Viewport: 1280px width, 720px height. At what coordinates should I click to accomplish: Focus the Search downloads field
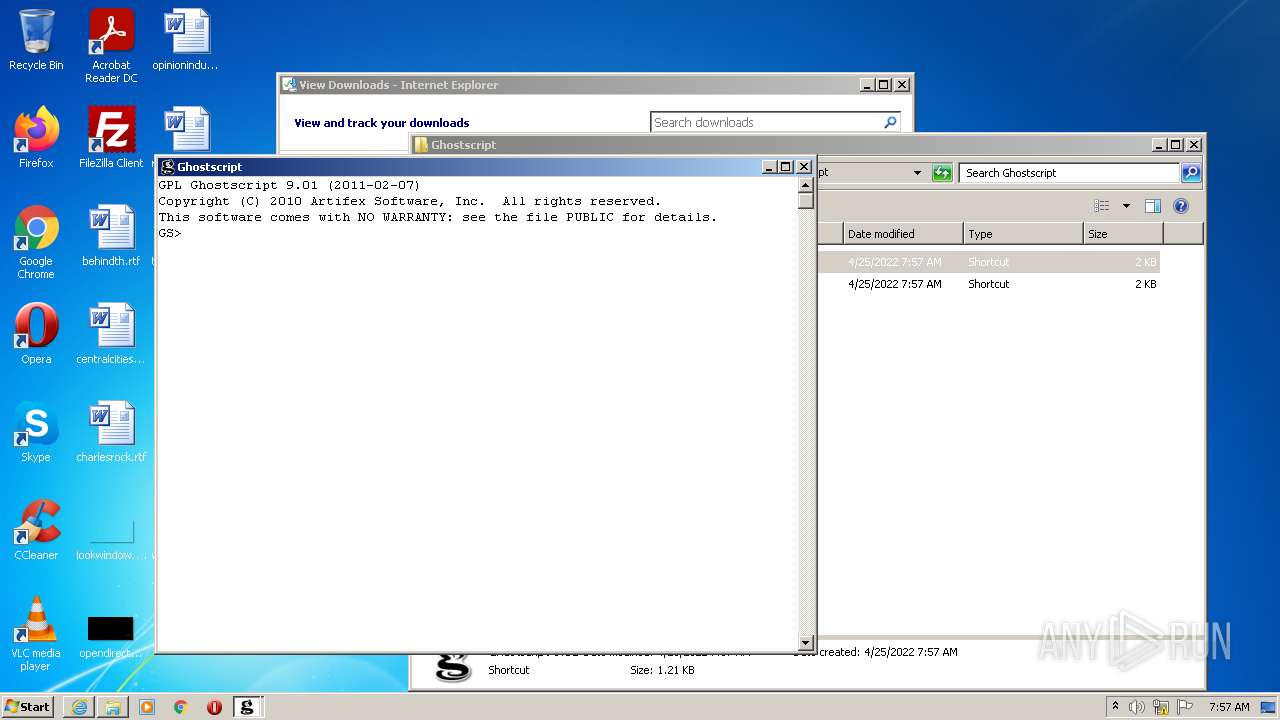pyautogui.click(x=765, y=122)
